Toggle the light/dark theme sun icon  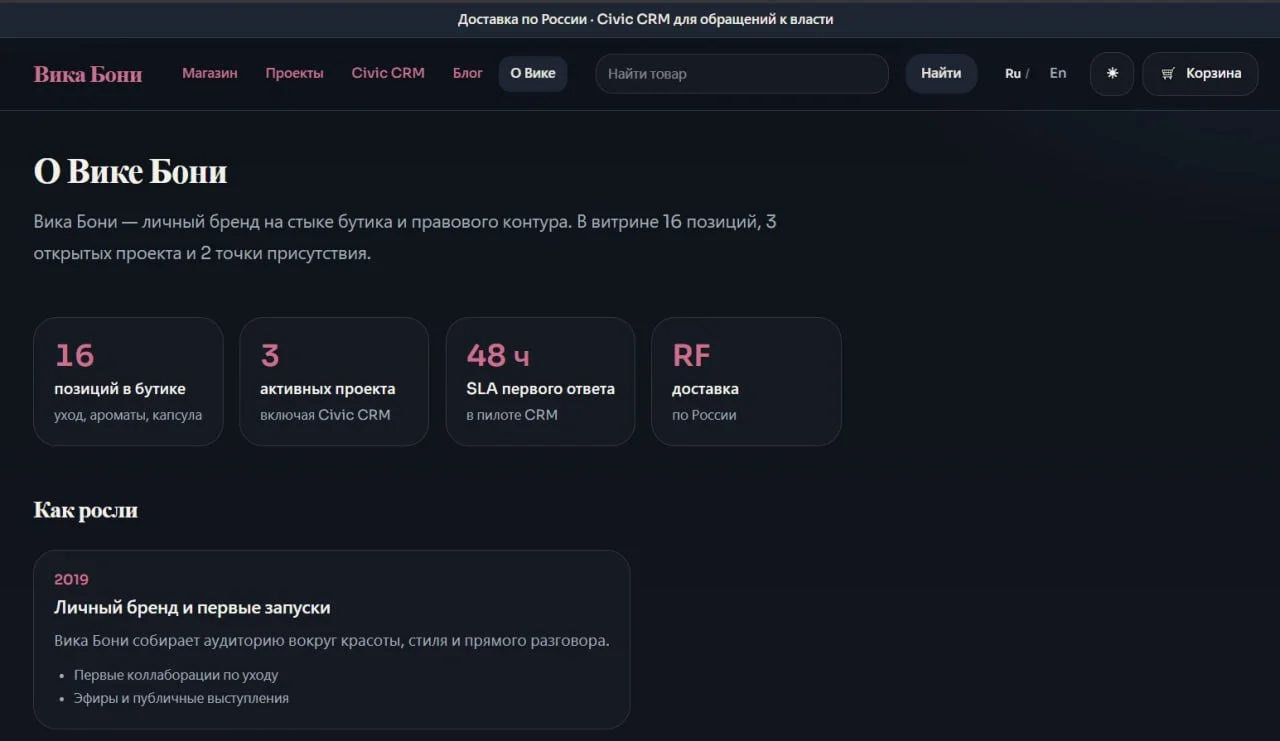click(x=1111, y=74)
